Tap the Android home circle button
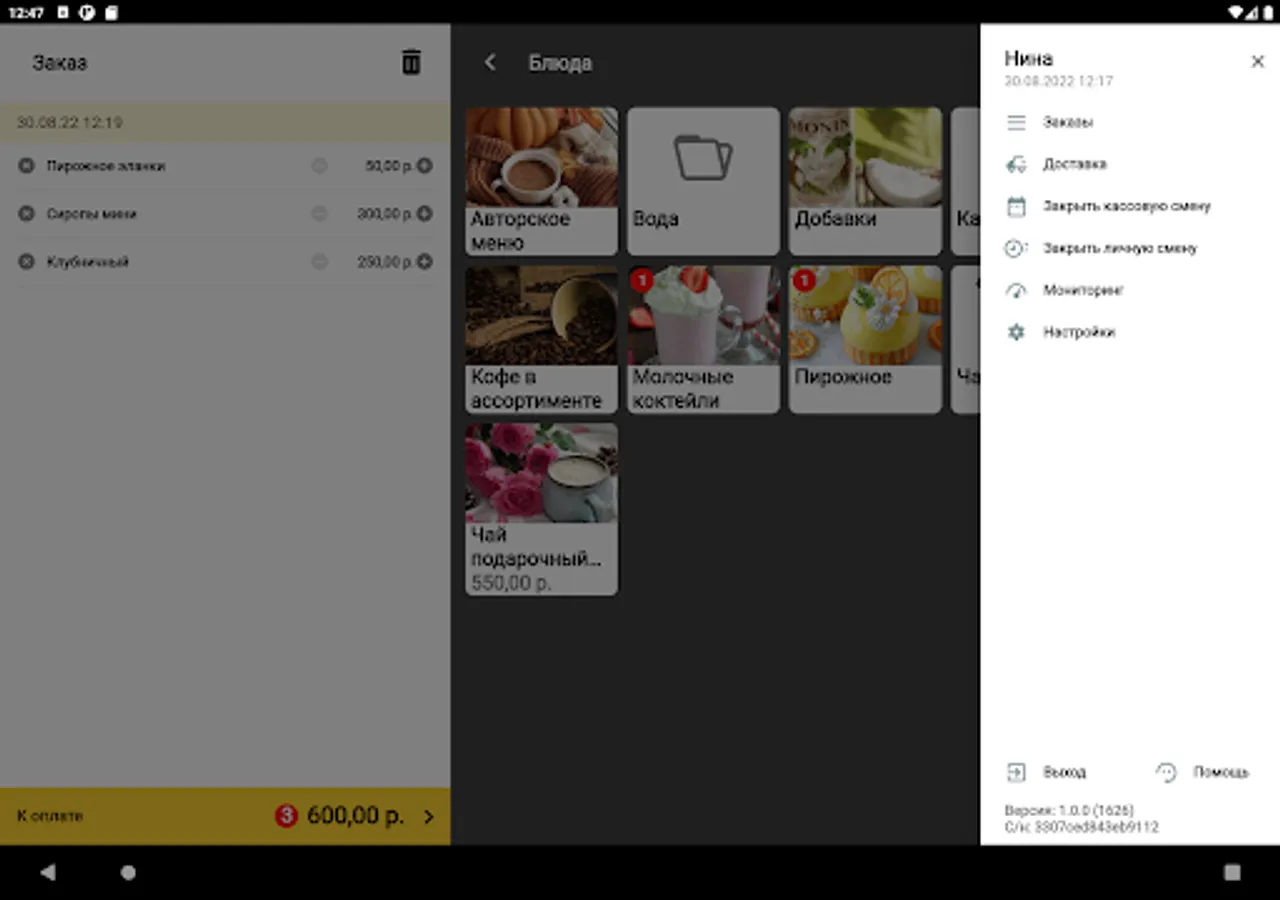1280x900 pixels. 128,872
